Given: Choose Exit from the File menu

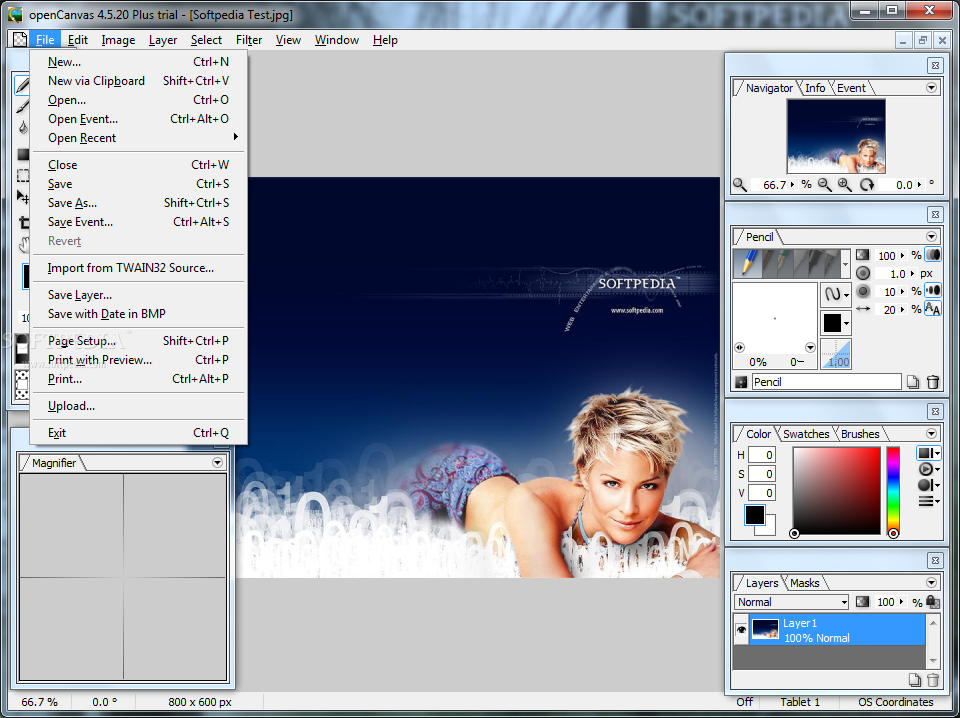Looking at the screenshot, I should click(x=139, y=433).
